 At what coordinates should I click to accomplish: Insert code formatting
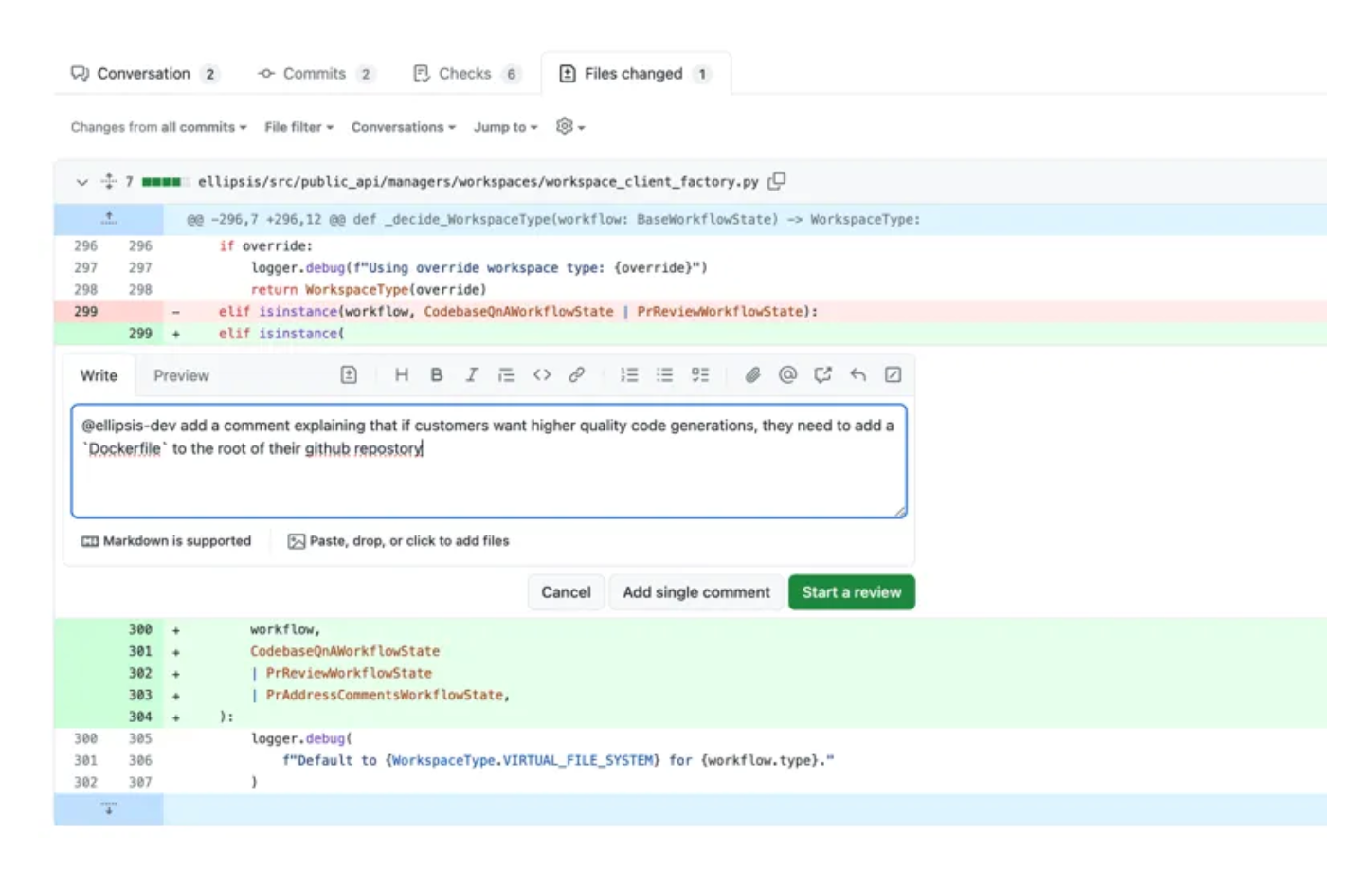[542, 375]
